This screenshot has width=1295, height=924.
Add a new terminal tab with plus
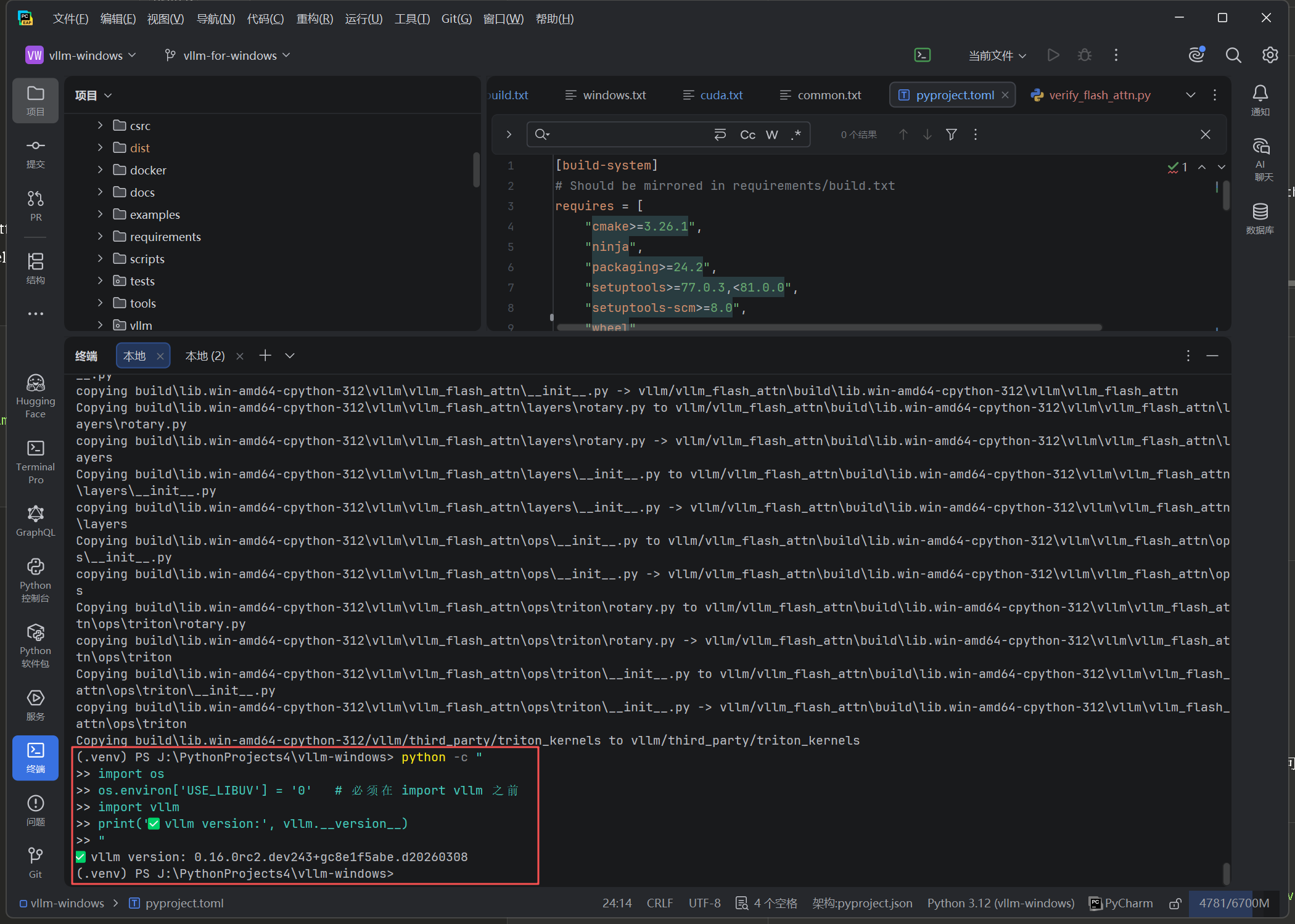click(265, 356)
